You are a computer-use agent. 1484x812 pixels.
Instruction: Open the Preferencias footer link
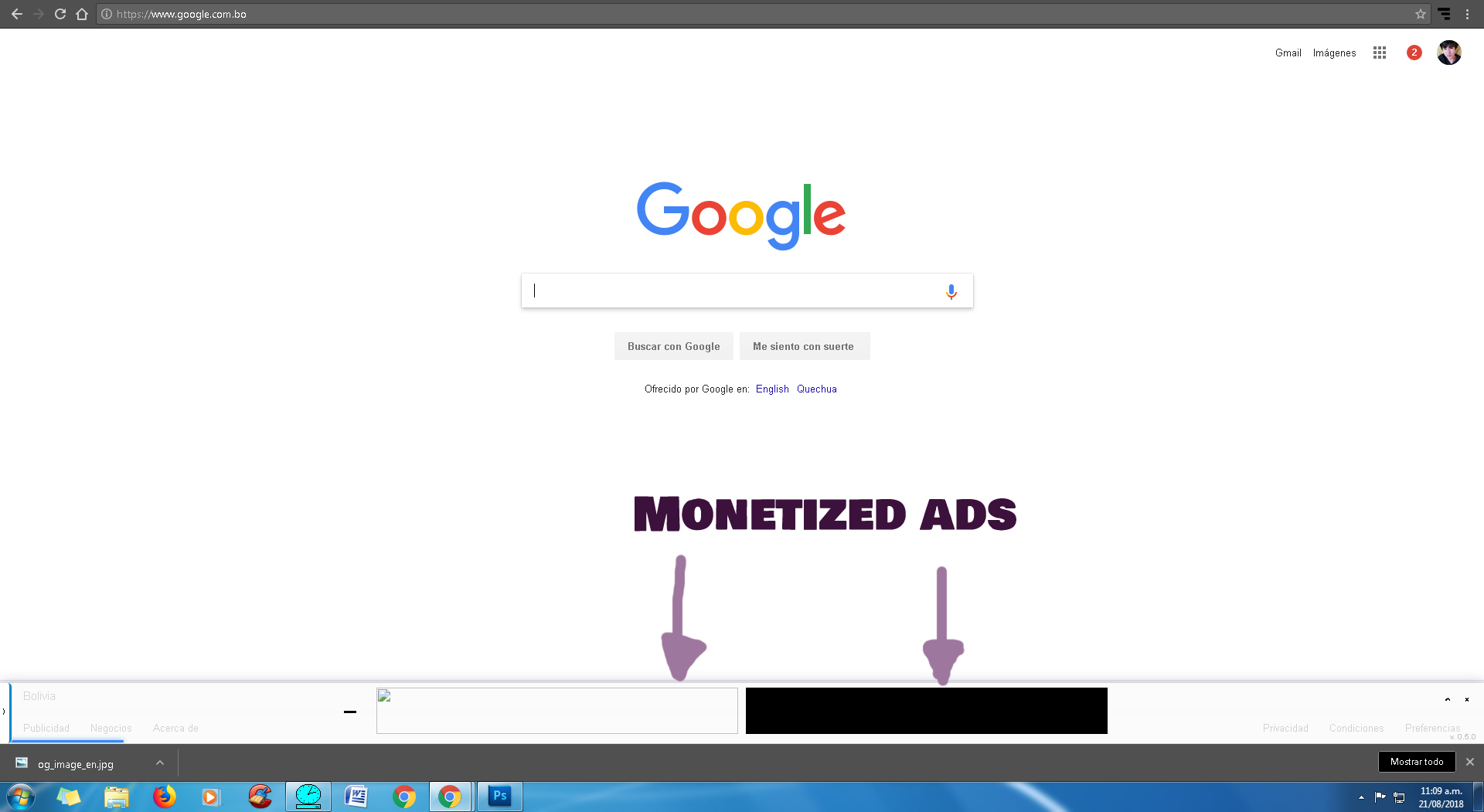pos(1433,728)
